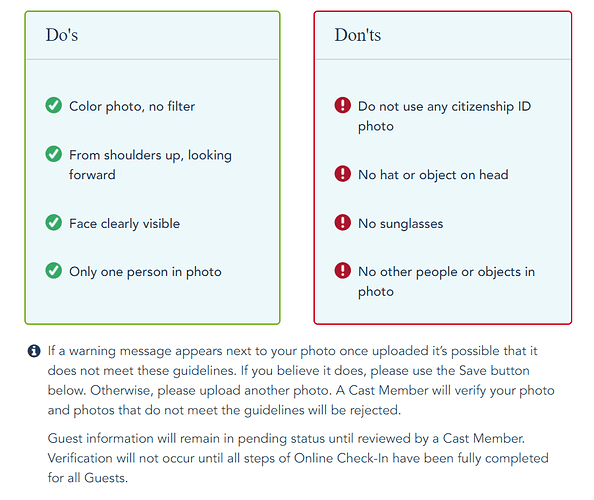594x500 pixels.
Task: Click the Color photo, no filter text
Action: [132, 106]
